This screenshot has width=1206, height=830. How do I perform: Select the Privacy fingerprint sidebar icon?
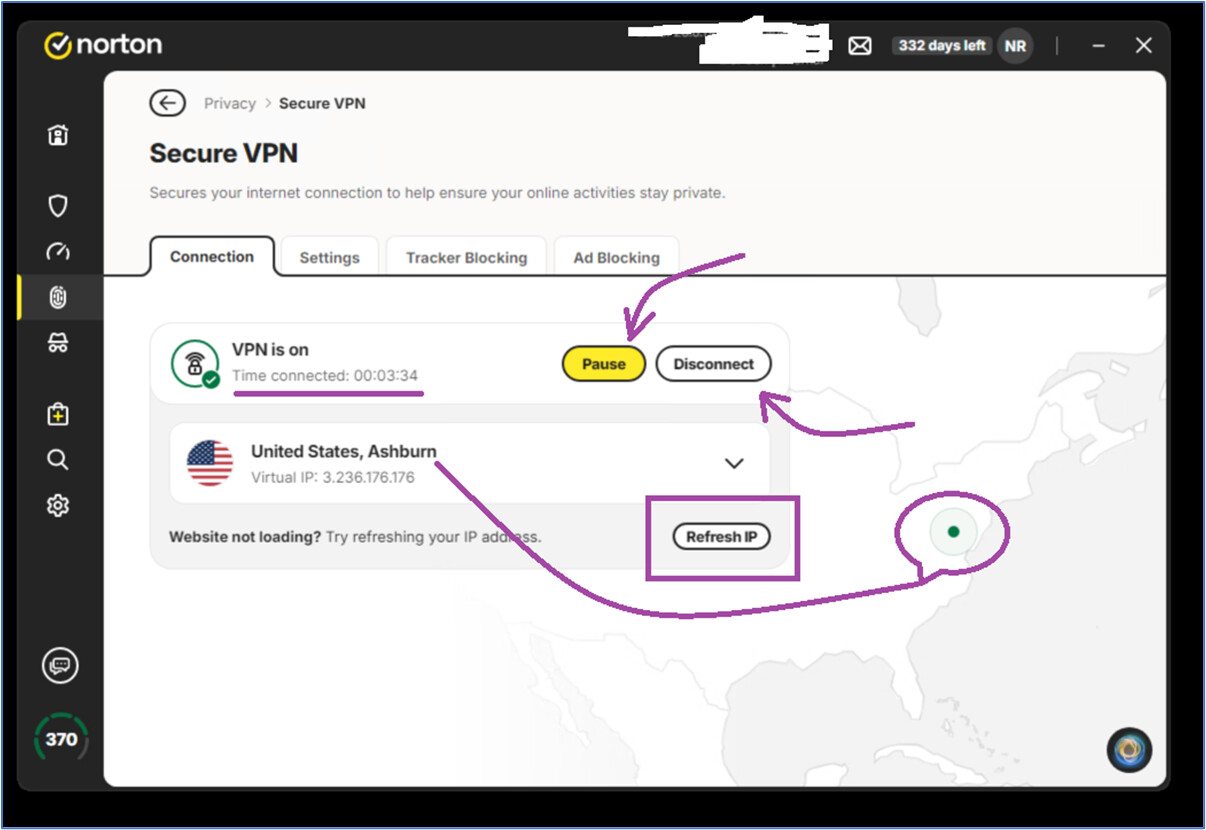(58, 298)
